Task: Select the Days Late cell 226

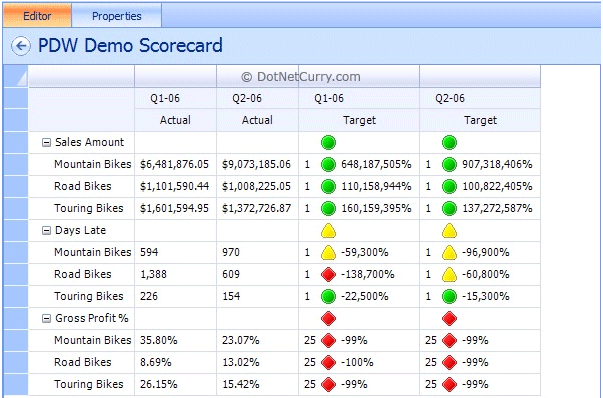Action: [175, 296]
